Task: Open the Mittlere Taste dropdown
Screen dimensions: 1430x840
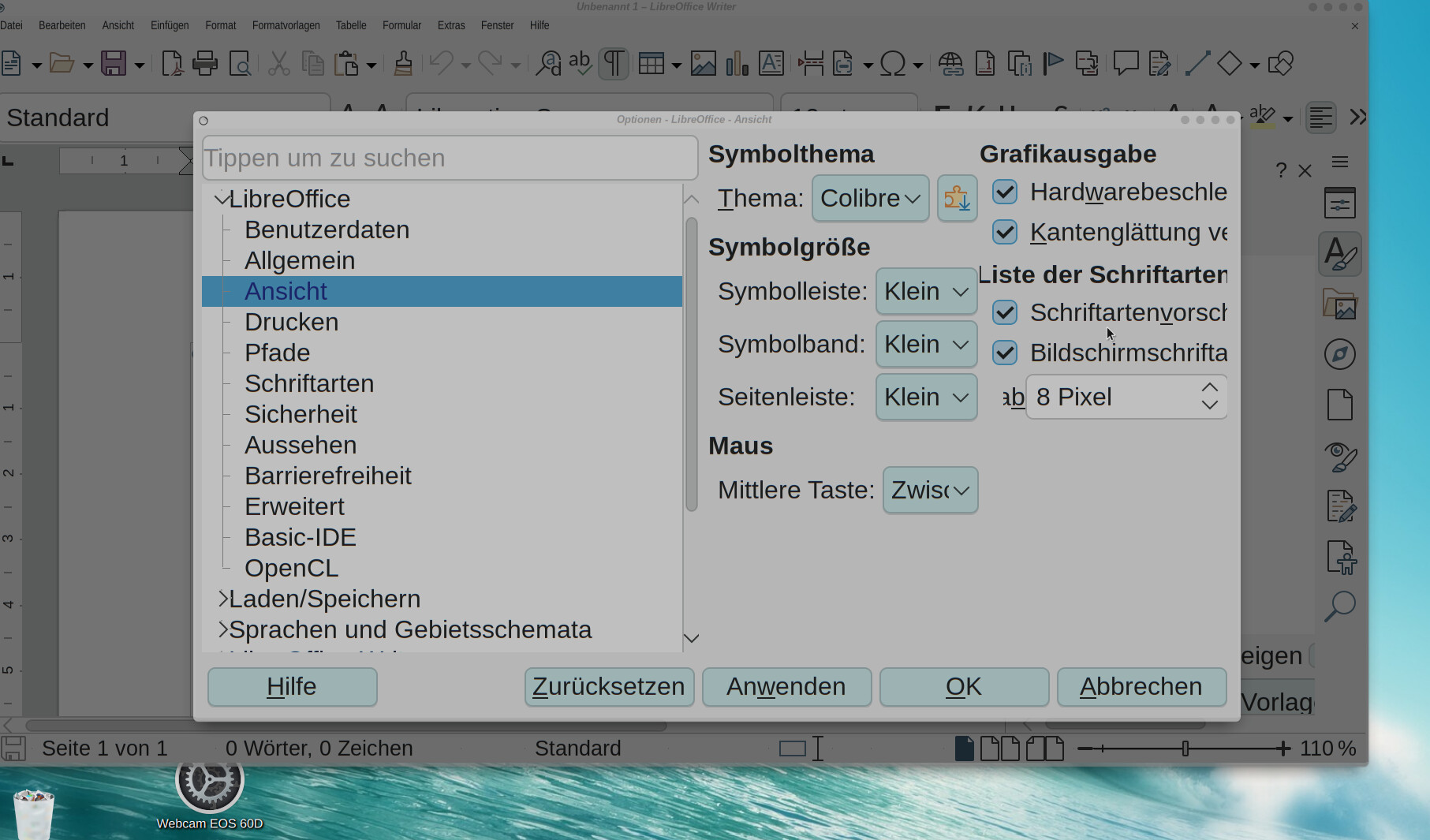Action: pyautogui.click(x=931, y=490)
